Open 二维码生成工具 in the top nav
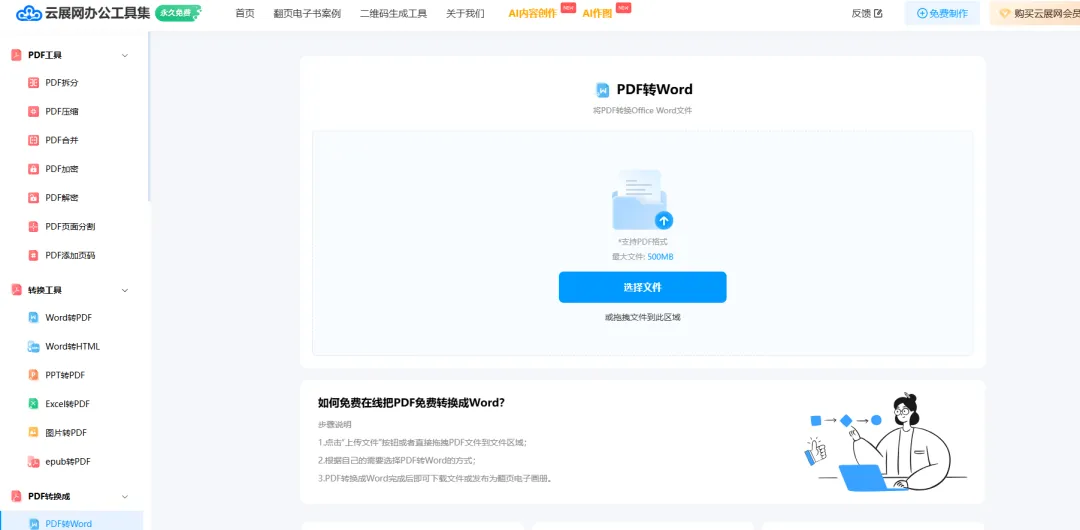Screen dimensions: 1080x530 [x=393, y=13]
